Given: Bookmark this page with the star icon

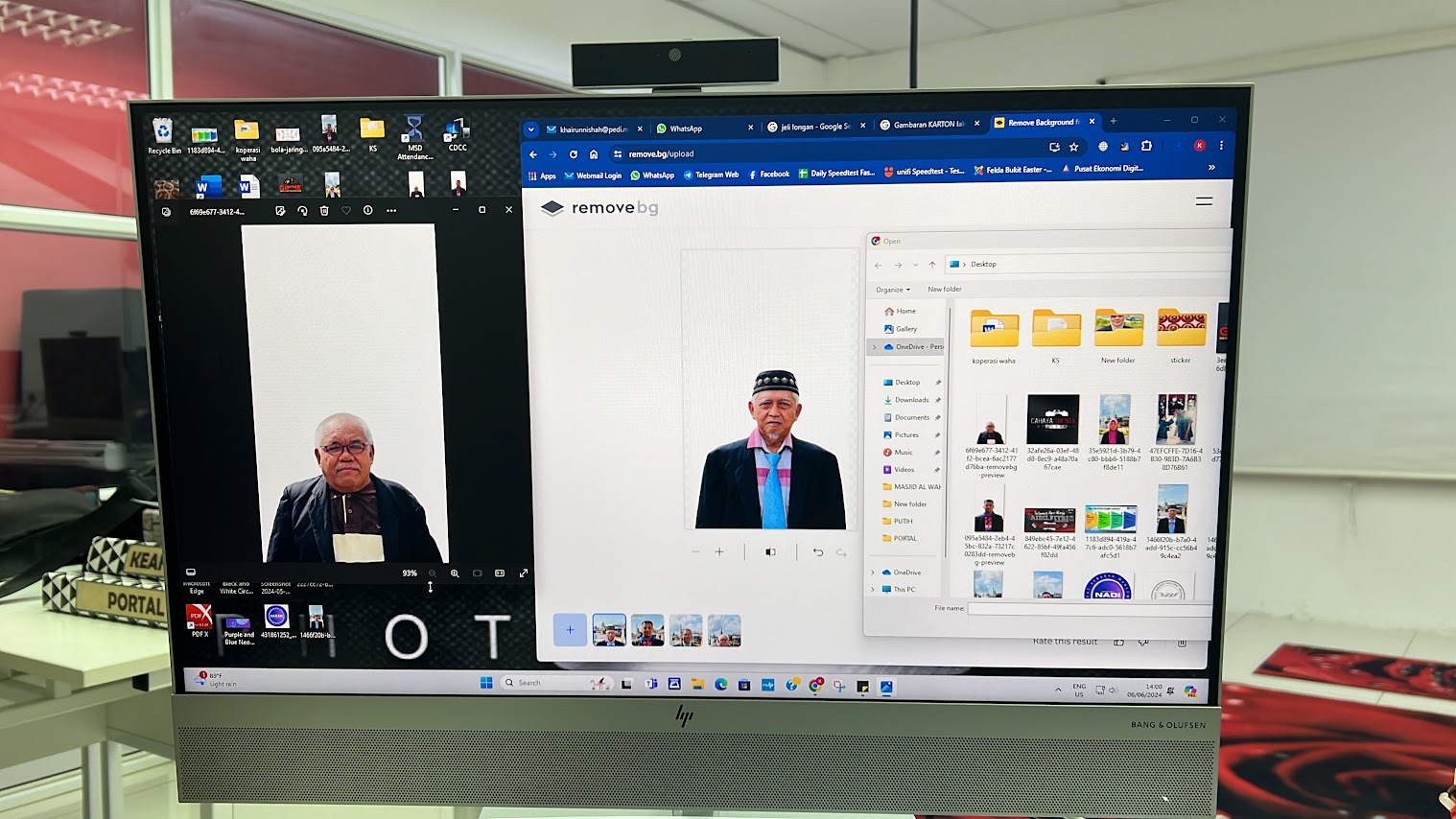Looking at the screenshot, I should pos(1074,147).
